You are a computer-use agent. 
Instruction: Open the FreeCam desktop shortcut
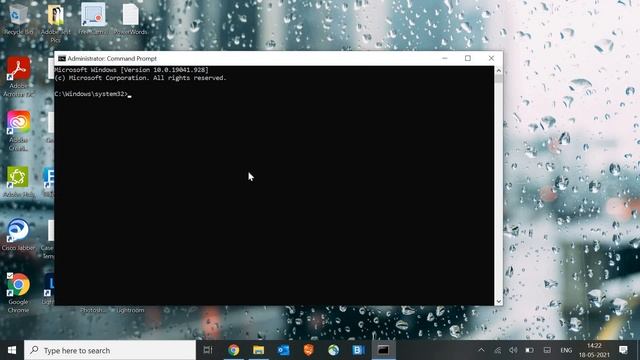[x=93, y=18]
